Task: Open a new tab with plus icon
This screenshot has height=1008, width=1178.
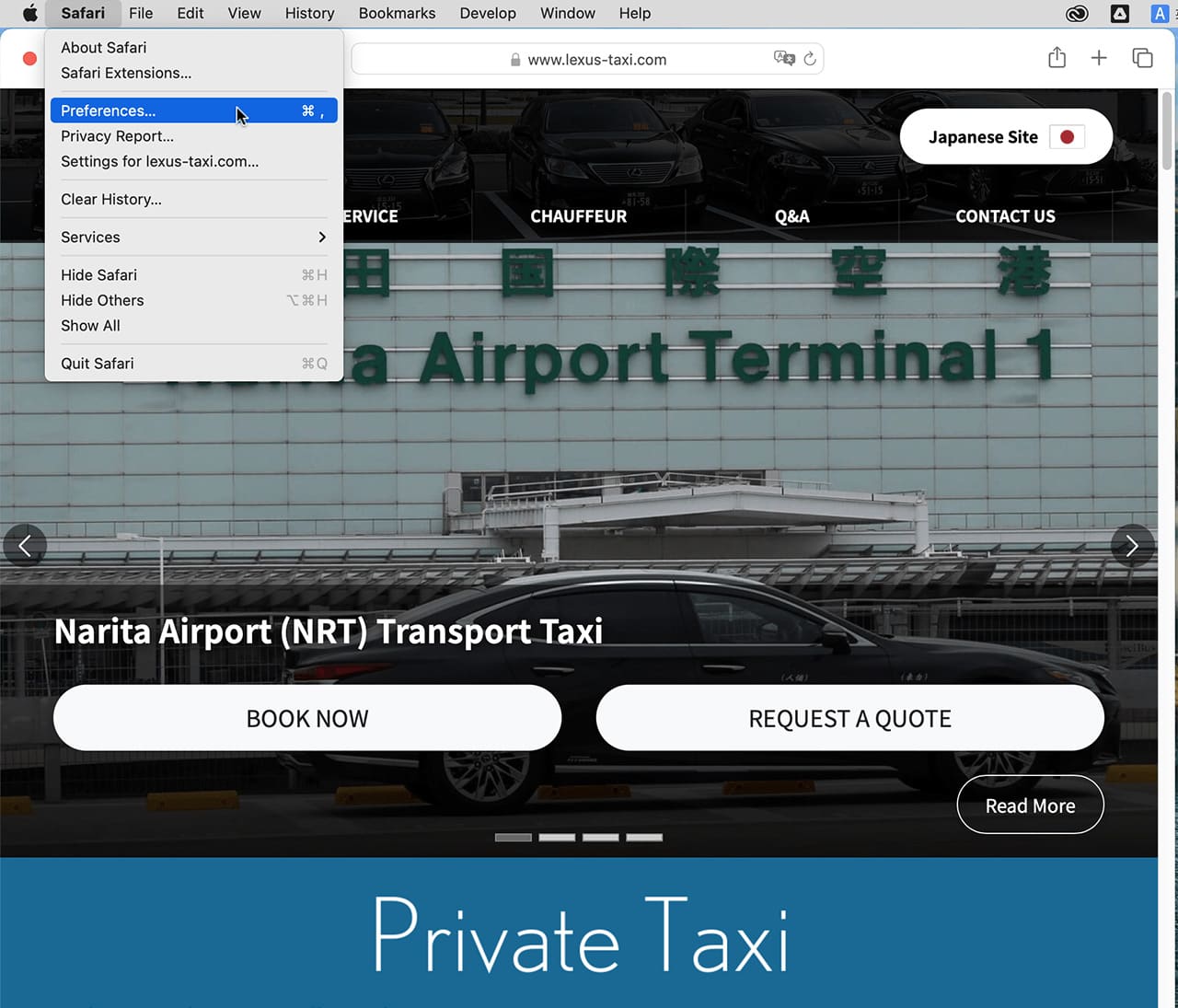Action: [1099, 58]
